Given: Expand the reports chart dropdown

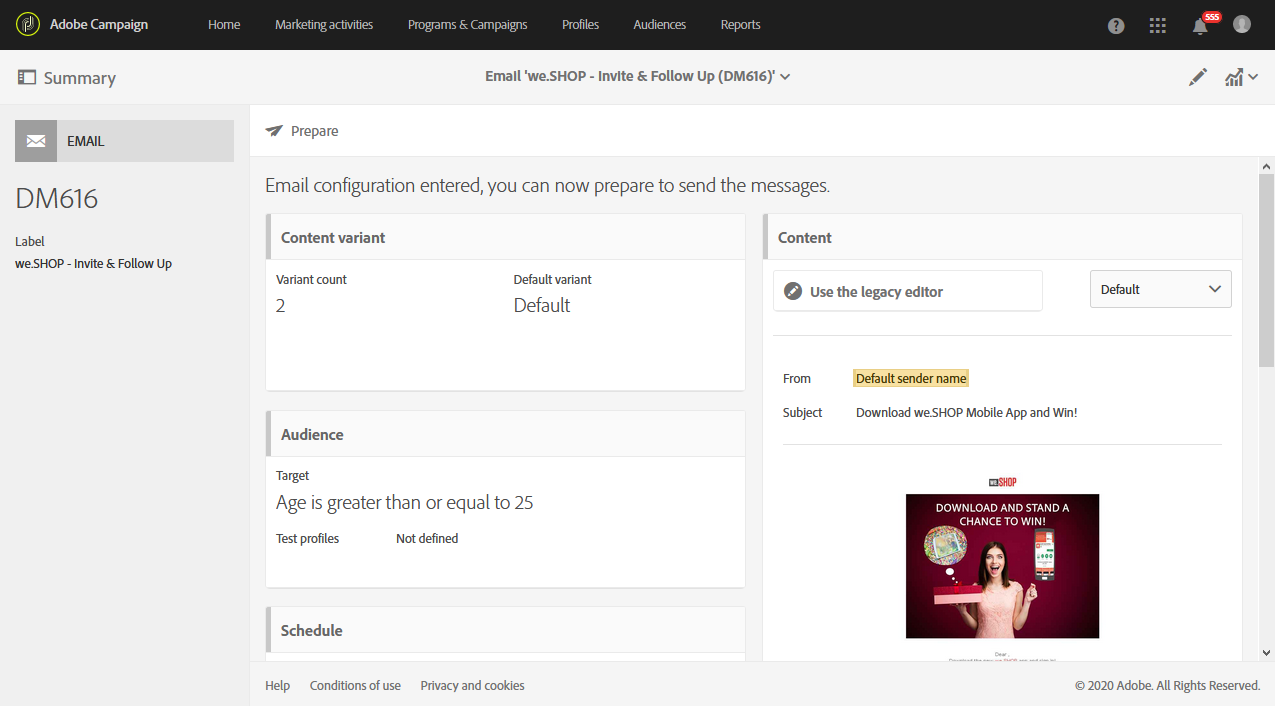Looking at the screenshot, I should 1241,77.
